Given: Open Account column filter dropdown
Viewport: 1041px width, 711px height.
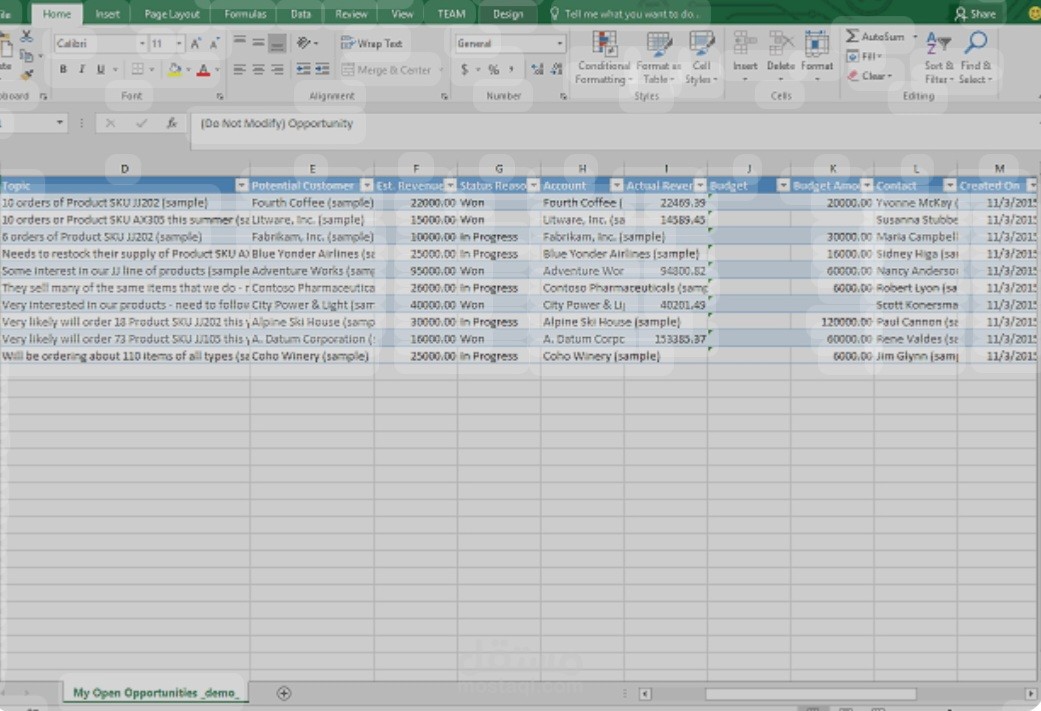Looking at the screenshot, I should tap(616, 186).
